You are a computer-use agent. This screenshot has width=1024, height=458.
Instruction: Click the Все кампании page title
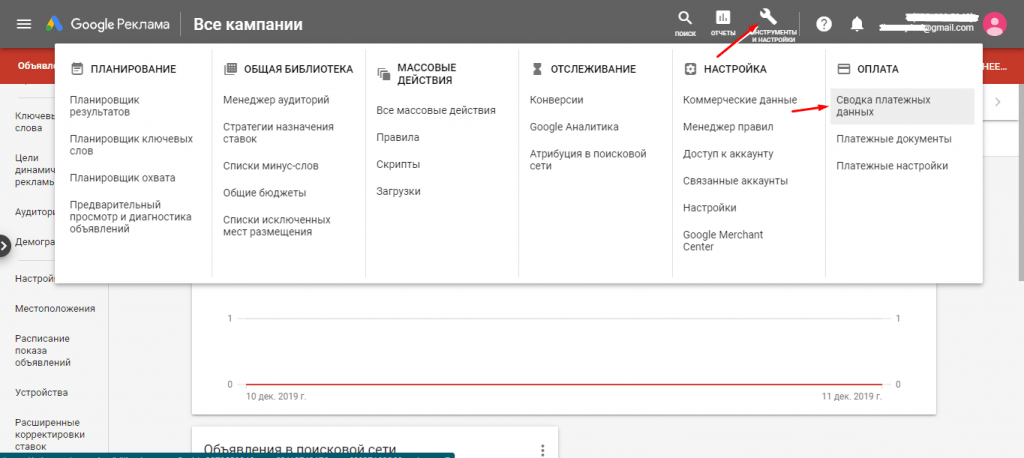[x=248, y=25]
